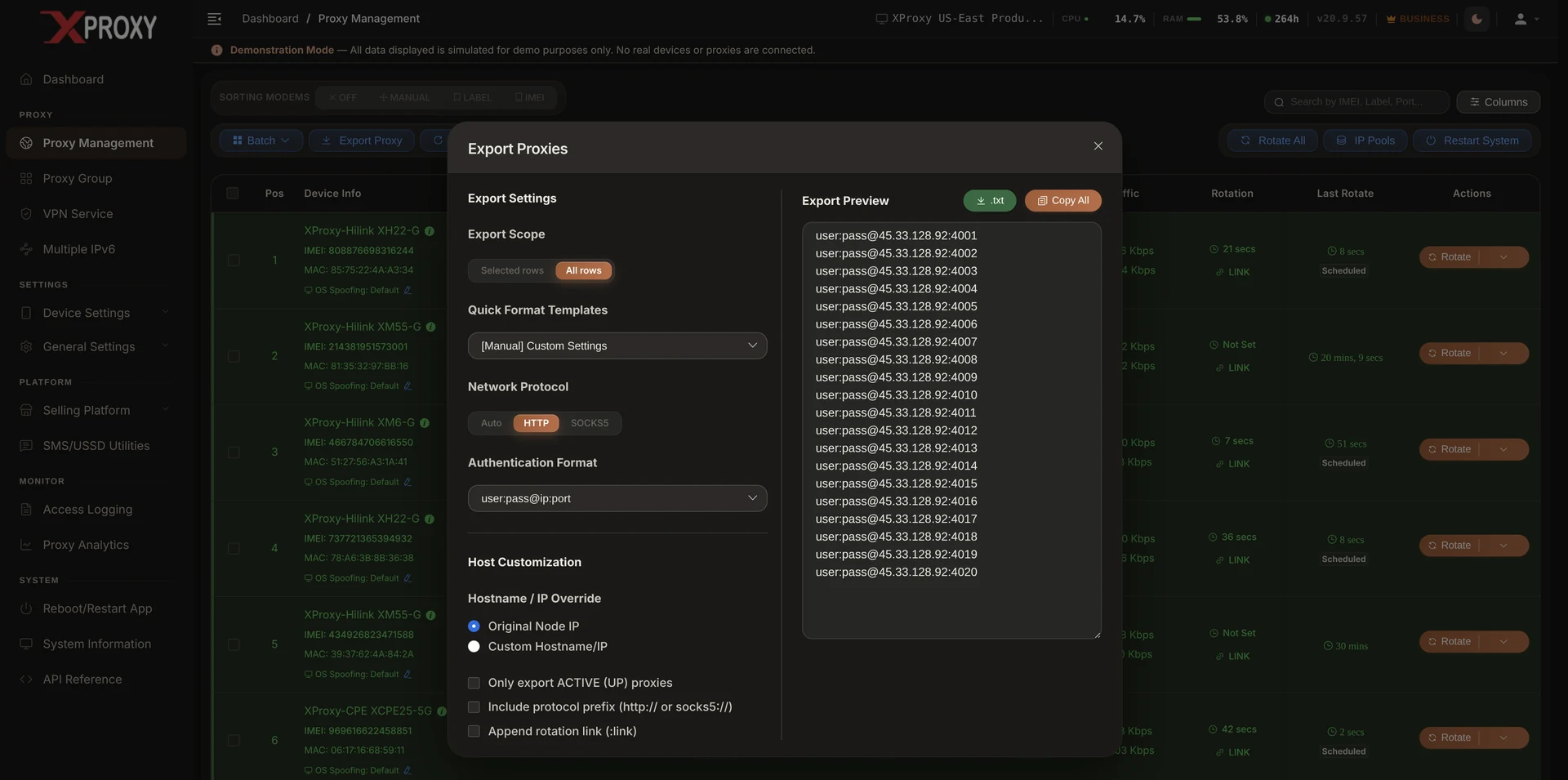The image size is (1568, 780).
Task: Click Rotate All button
Action: (1272, 140)
